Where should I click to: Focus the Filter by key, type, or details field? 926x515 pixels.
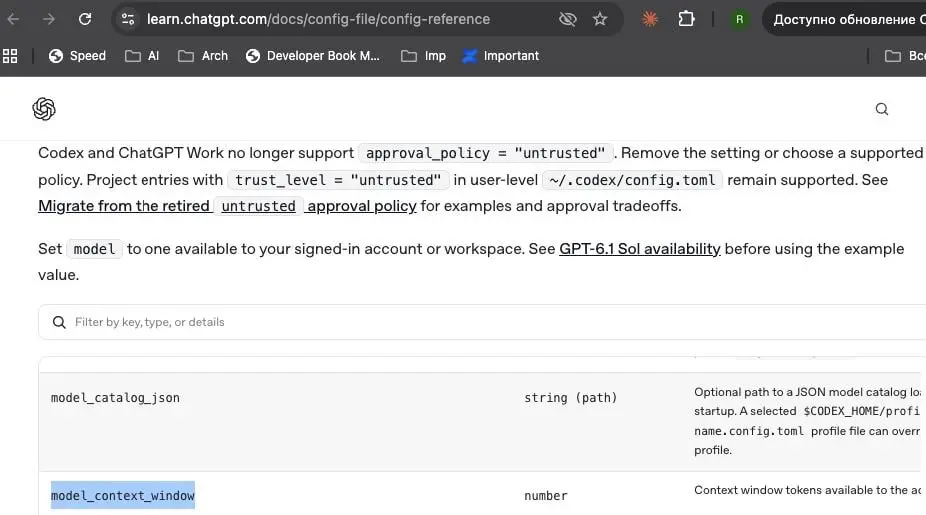pyautogui.click(x=482, y=322)
